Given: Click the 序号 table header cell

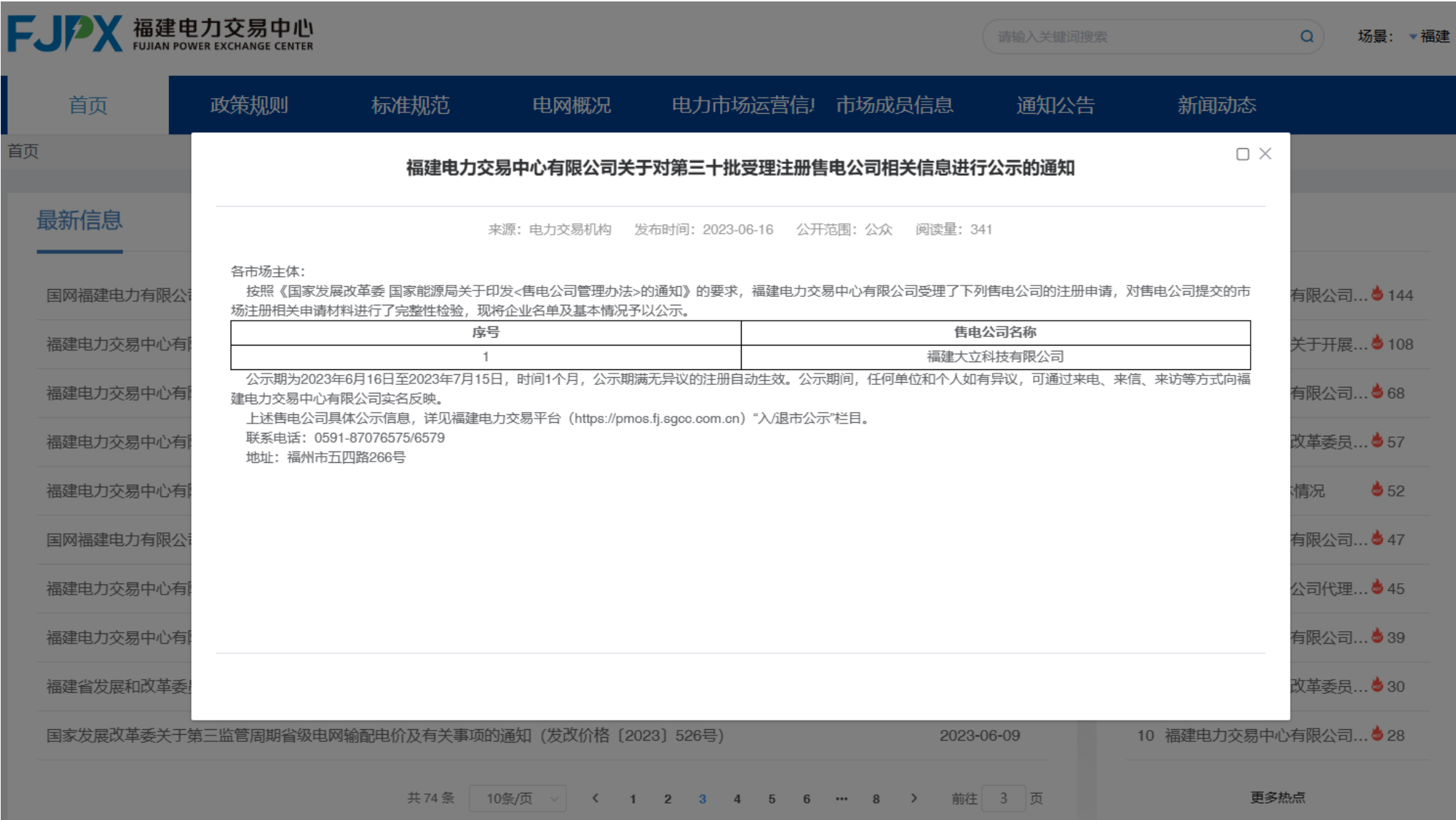Looking at the screenshot, I should pos(485,333).
